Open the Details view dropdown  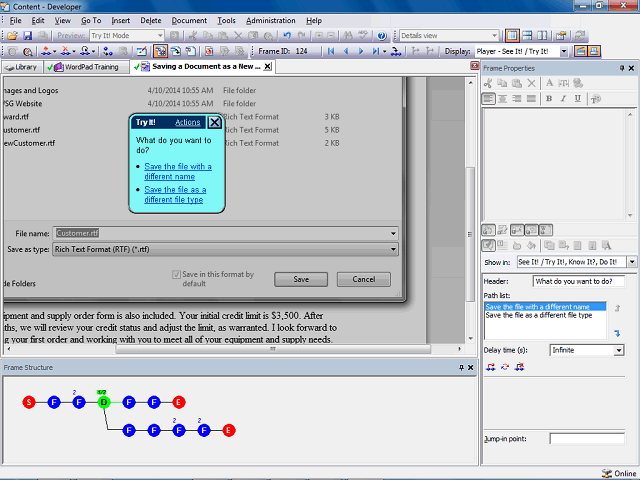(495, 36)
